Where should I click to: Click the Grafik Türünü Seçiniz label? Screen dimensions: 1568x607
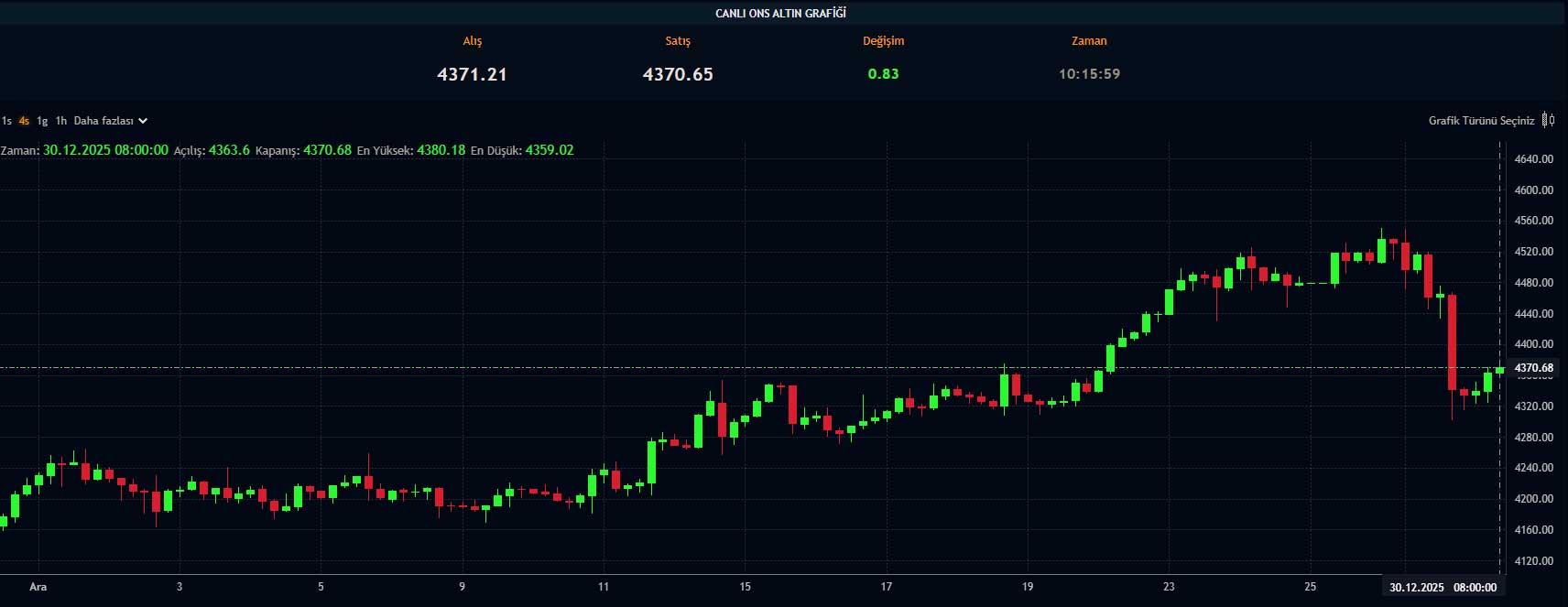coord(1481,121)
